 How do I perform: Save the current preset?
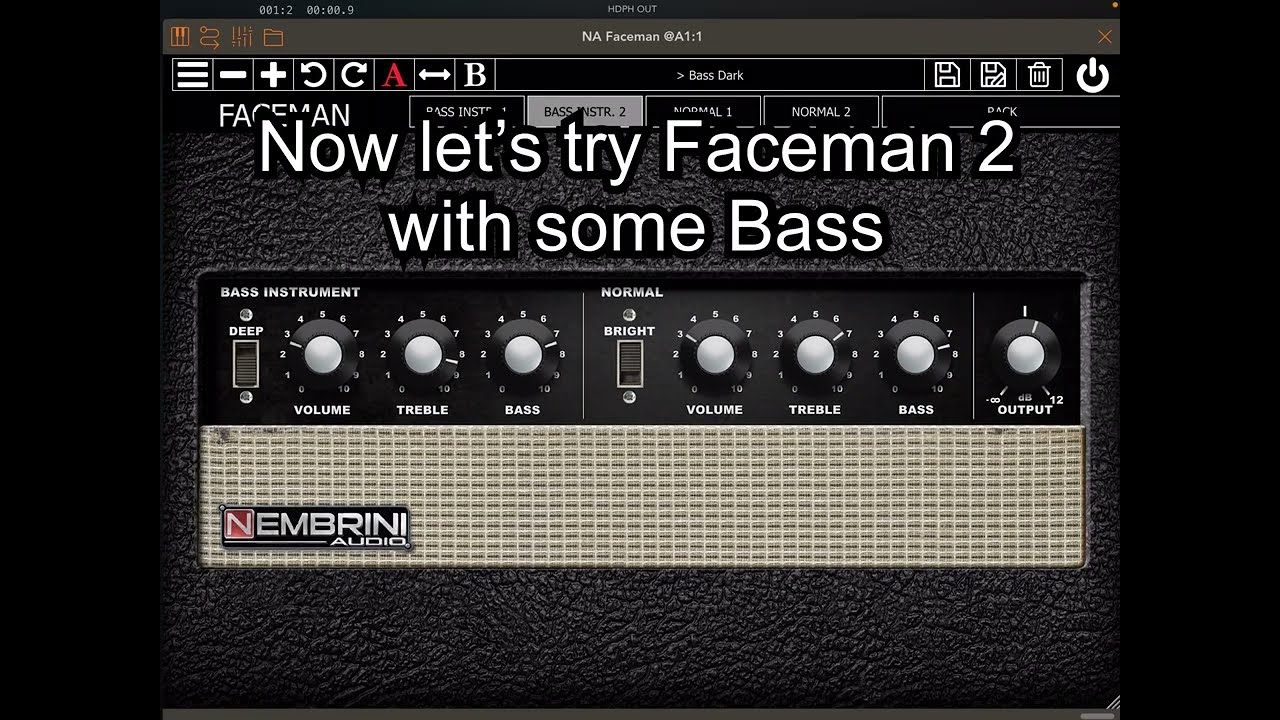coord(946,75)
